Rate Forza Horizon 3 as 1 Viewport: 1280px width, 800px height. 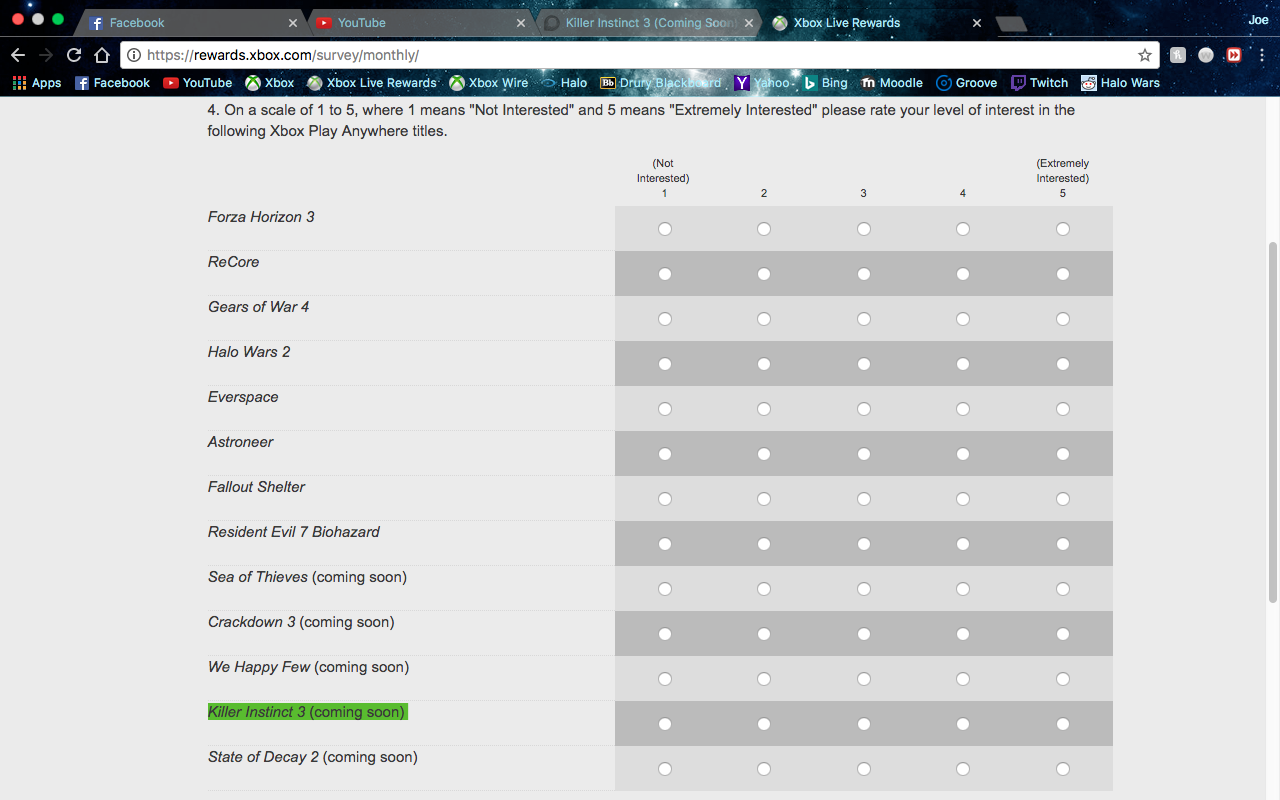(665, 229)
